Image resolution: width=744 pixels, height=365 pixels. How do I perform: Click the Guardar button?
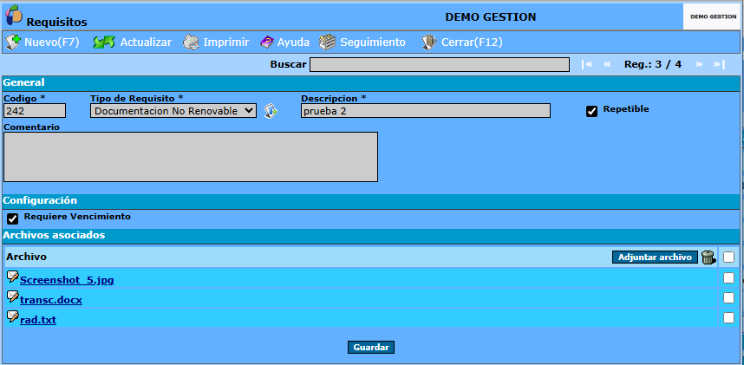(x=371, y=347)
